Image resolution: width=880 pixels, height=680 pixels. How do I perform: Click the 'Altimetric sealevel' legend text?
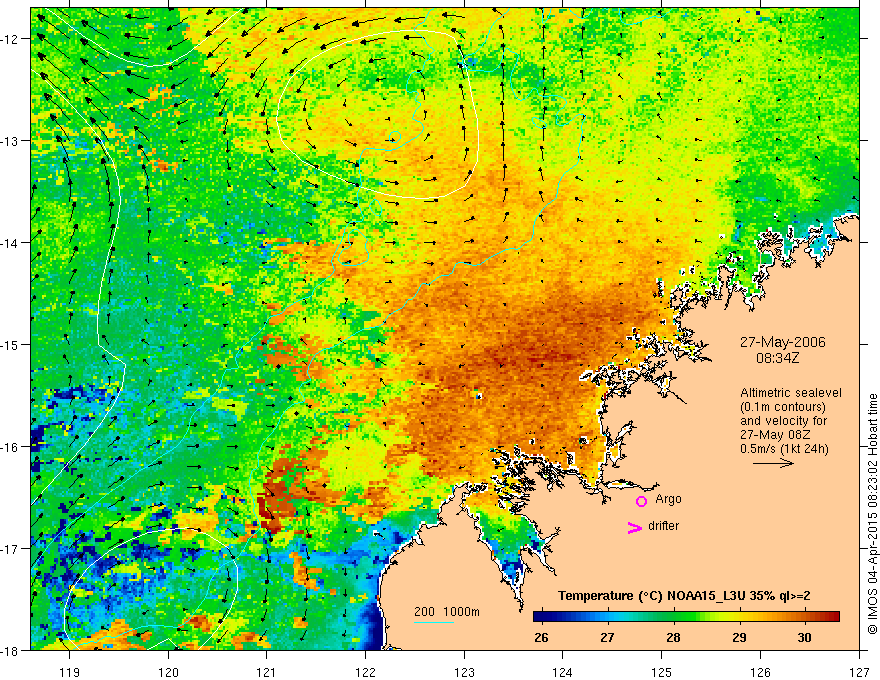[x=791, y=393]
